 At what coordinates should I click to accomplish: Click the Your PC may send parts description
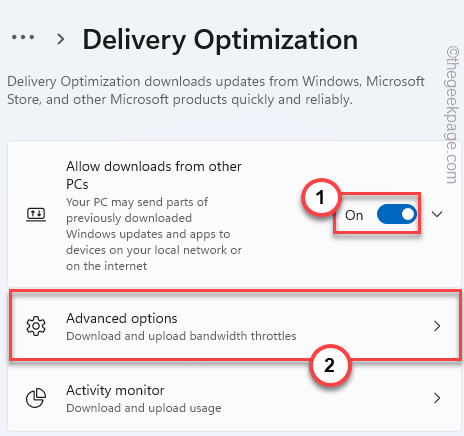[x=154, y=234]
